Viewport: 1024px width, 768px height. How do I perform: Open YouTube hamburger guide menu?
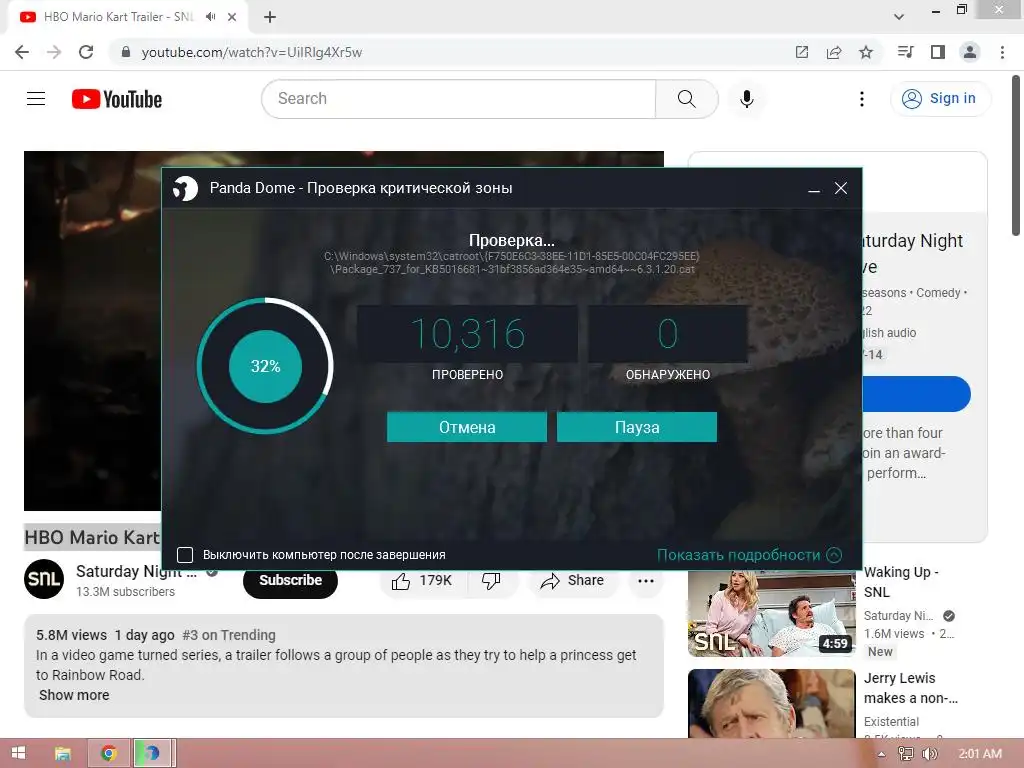(x=36, y=99)
